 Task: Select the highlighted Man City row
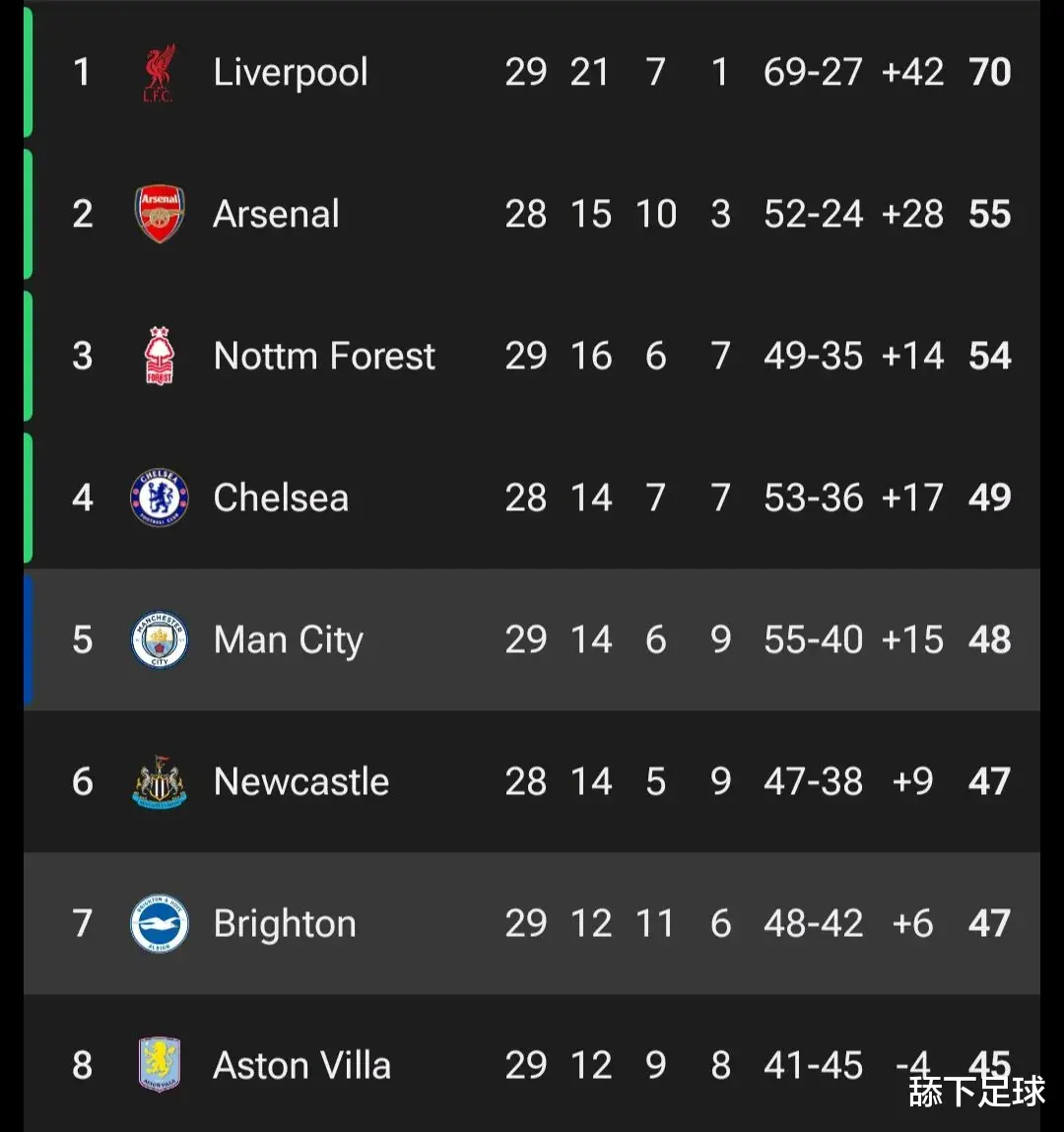[x=532, y=639]
